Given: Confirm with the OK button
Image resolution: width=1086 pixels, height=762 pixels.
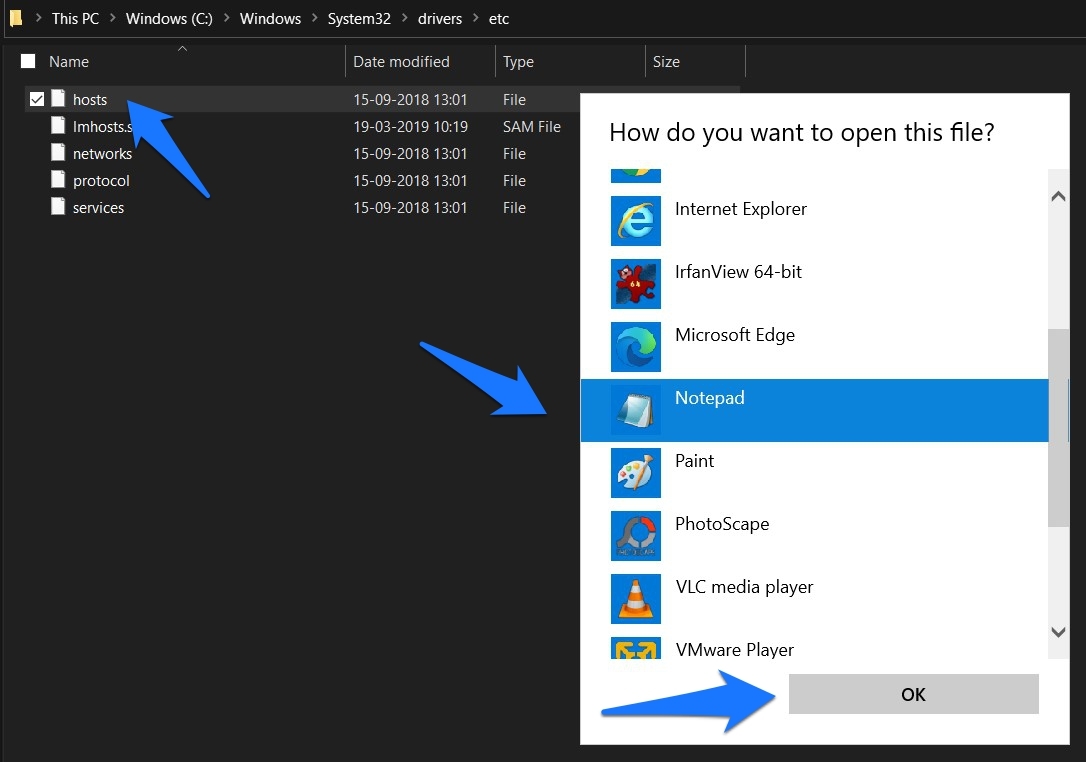Looking at the screenshot, I should pyautogui.click(x=914, y=694).
